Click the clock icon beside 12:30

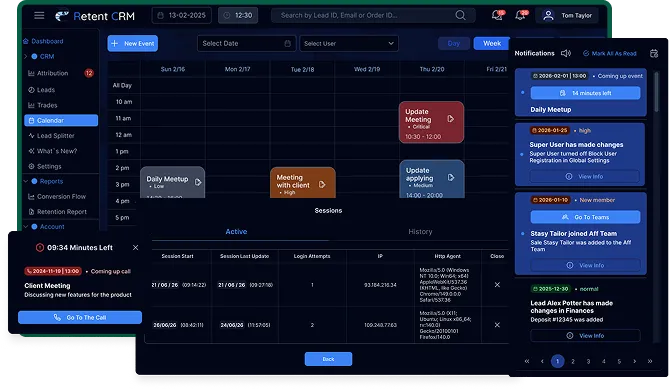click(227, 15)
